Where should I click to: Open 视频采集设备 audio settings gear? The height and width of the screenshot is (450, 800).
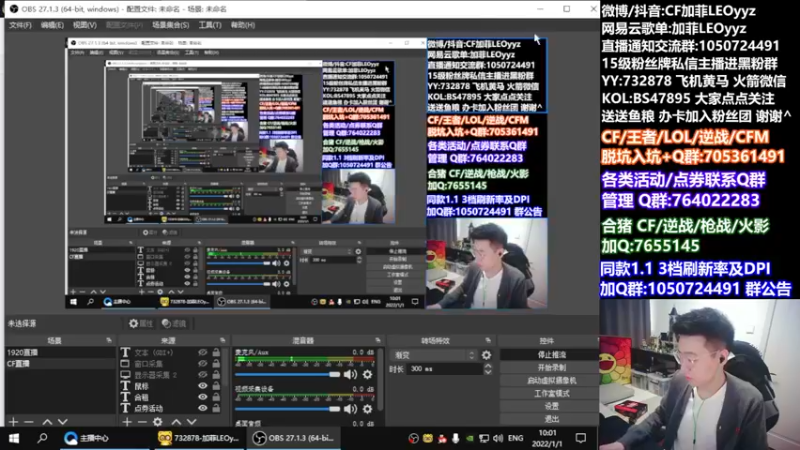367,409
